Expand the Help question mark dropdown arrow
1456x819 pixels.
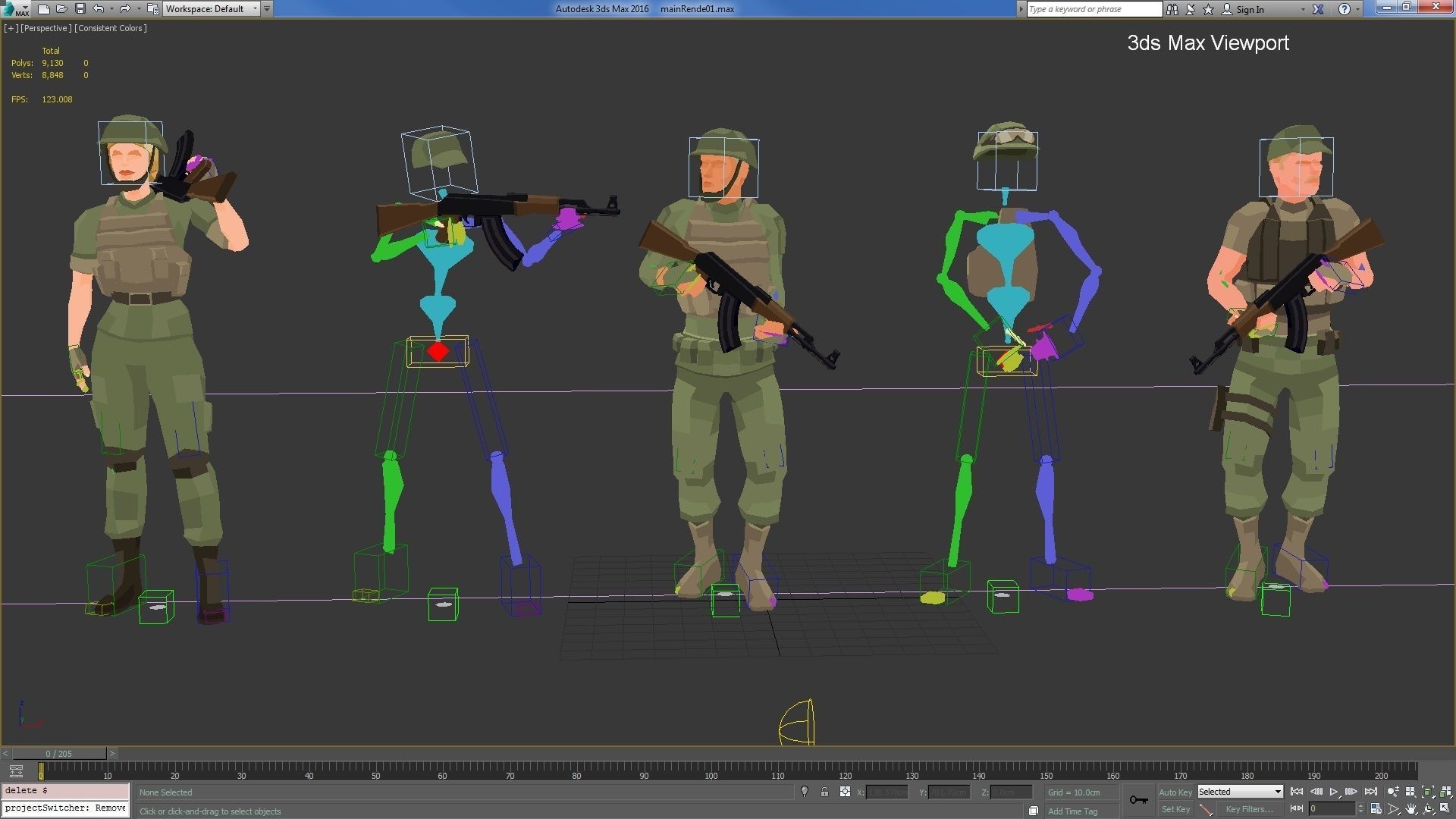[1358, 9]
